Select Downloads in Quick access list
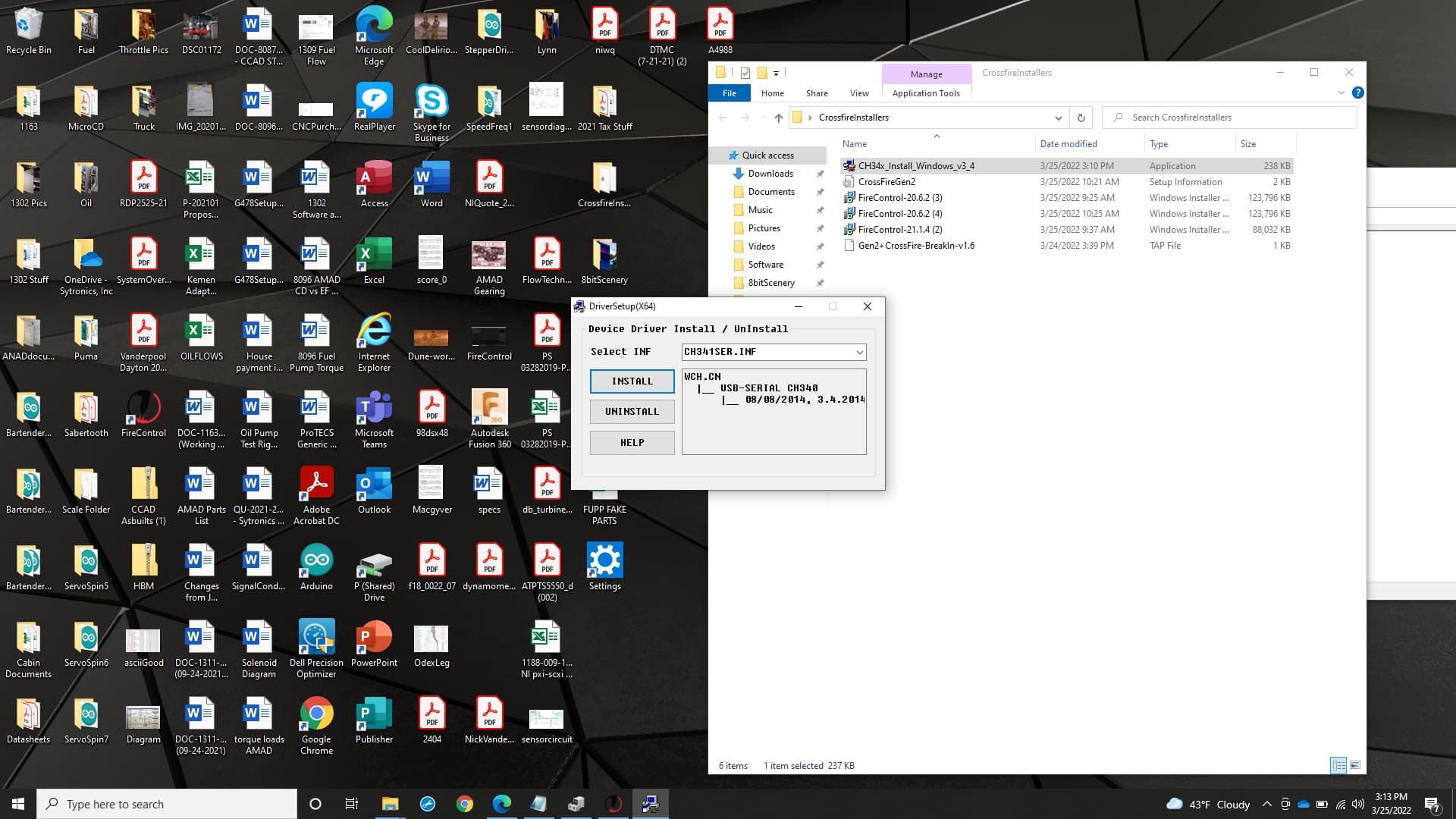Image resolution: width=1456 pixels, height=819 pixels. 770,174
